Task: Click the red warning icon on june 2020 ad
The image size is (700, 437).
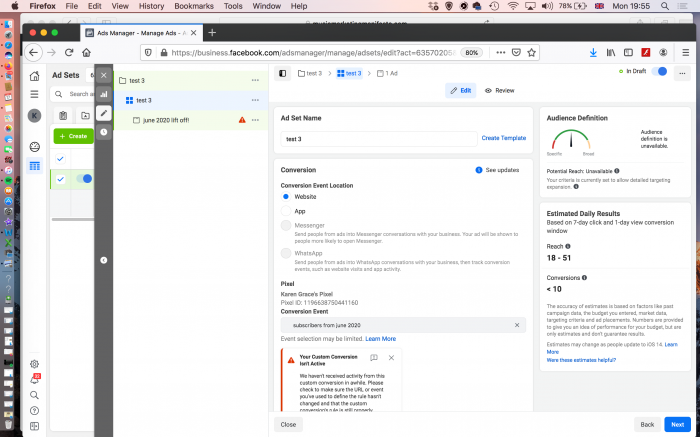Action: click(242, 120)
